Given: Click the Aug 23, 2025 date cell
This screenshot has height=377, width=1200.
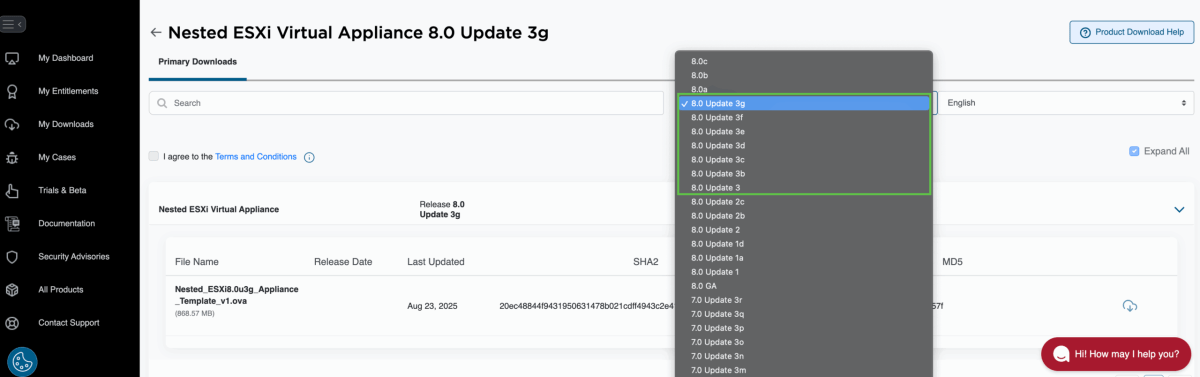Looking at the screenshot, I should coord(432,305).
